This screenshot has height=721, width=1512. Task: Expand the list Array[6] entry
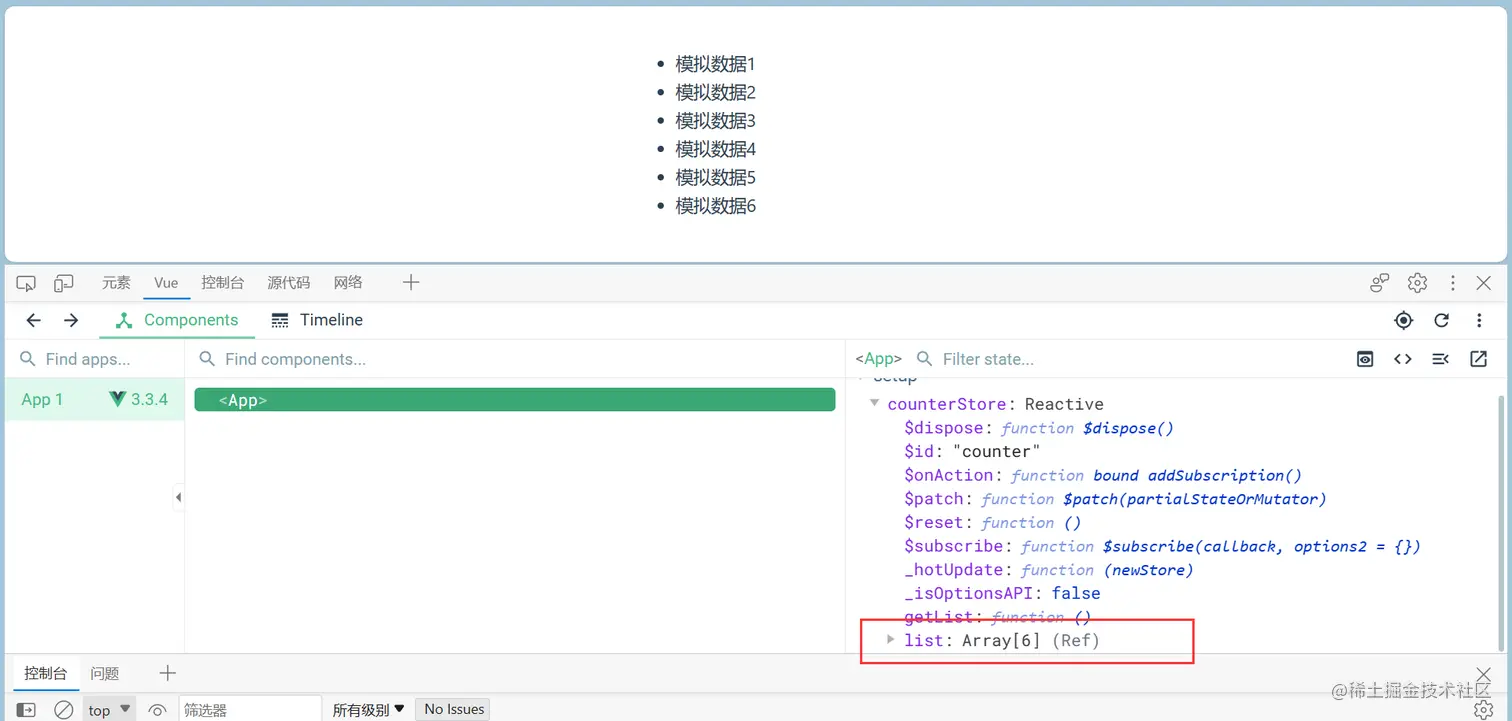pyautogui.click(x=891, y=640)
